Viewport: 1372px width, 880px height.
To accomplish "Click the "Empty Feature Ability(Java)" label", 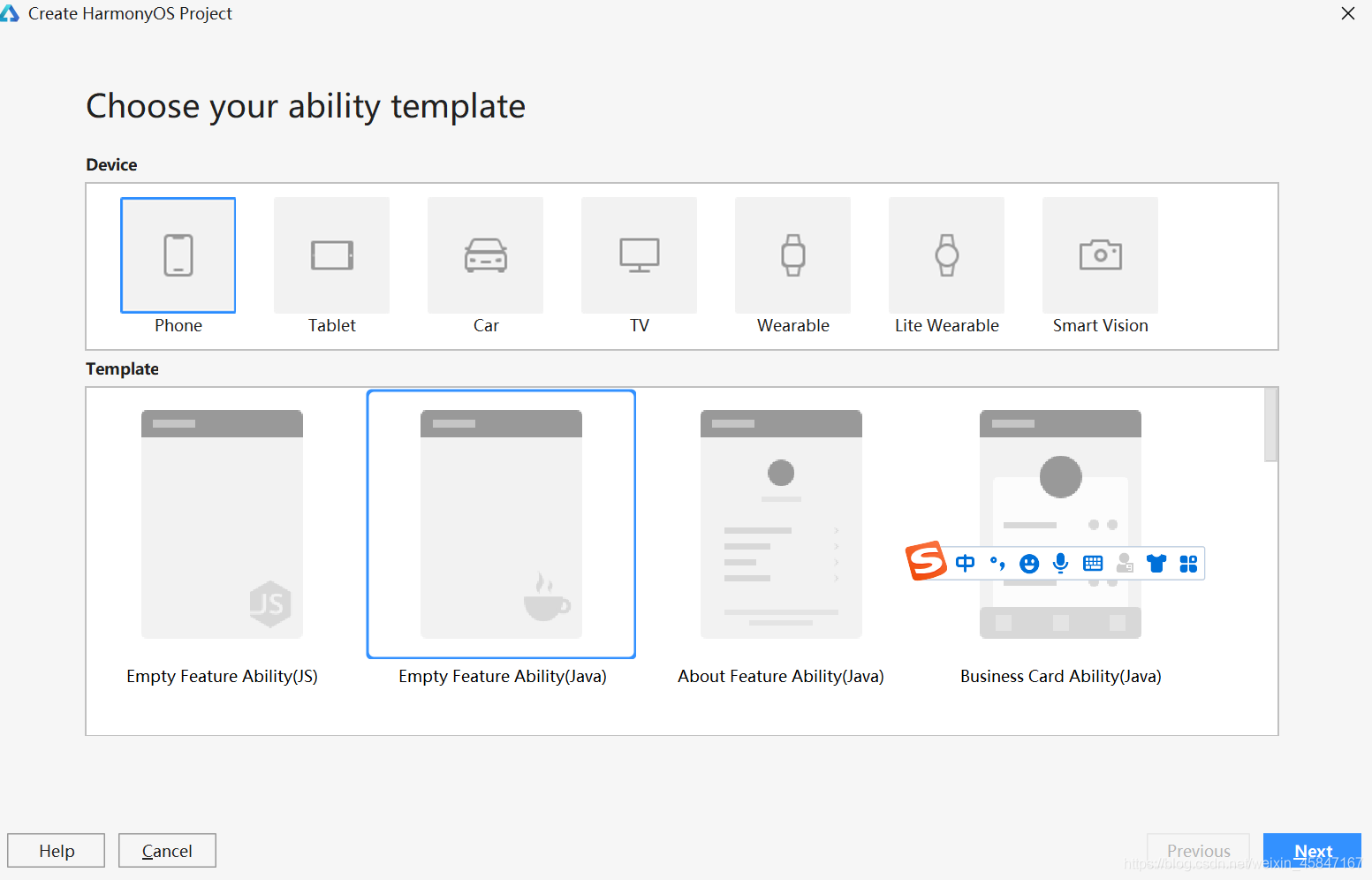I will (502, 676).
